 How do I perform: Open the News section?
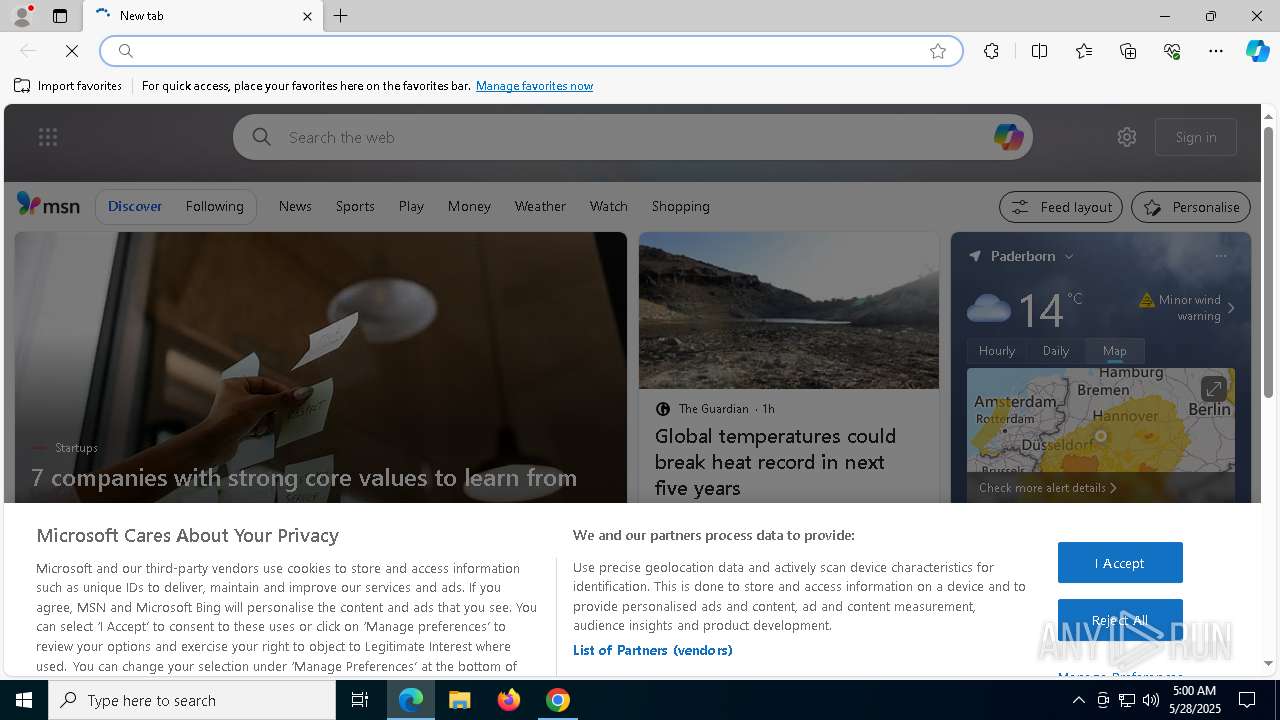295,206
